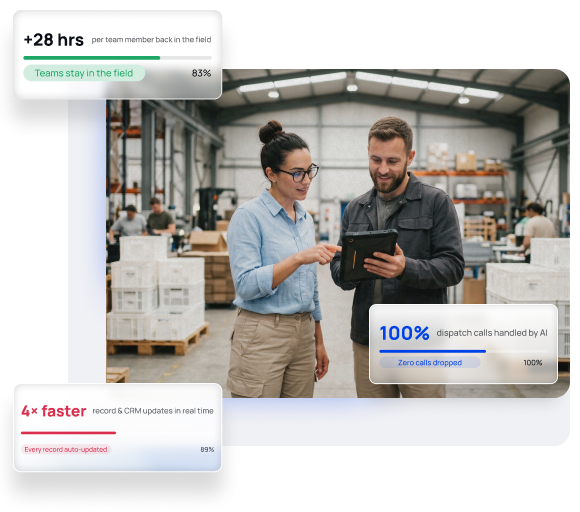Click the 100% label beside Zero calls dropped
580x512 pixels.
pyautogui.click(x=533, y=363)
